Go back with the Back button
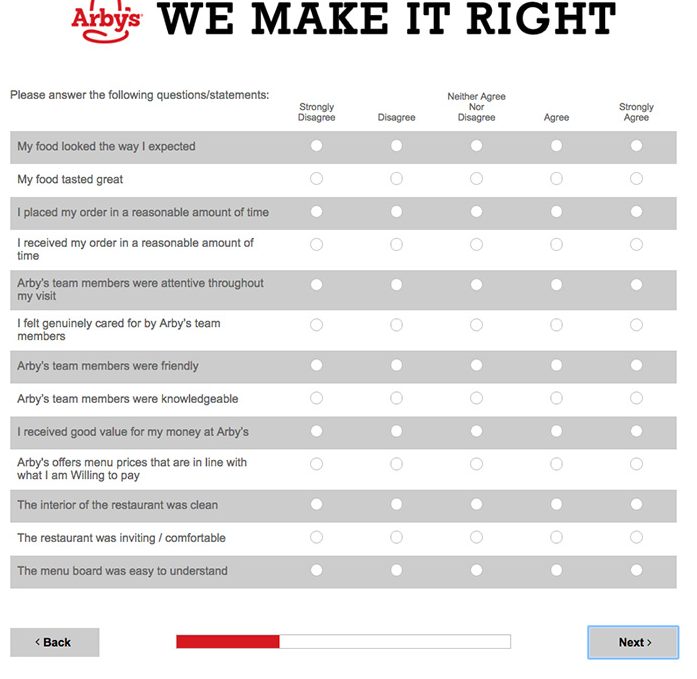The image size is (697, 679). coord(54,642)
